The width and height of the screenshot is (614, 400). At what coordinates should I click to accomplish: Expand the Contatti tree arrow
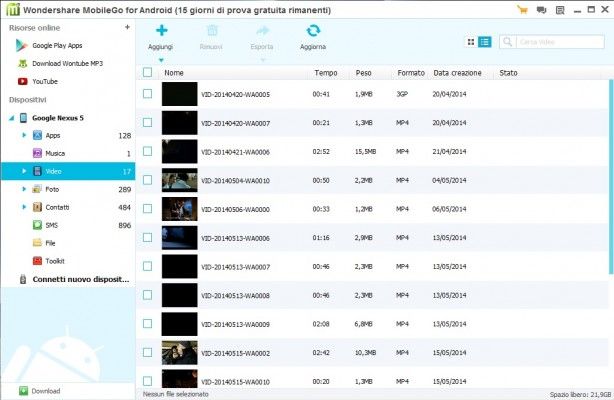pos(24,207)
